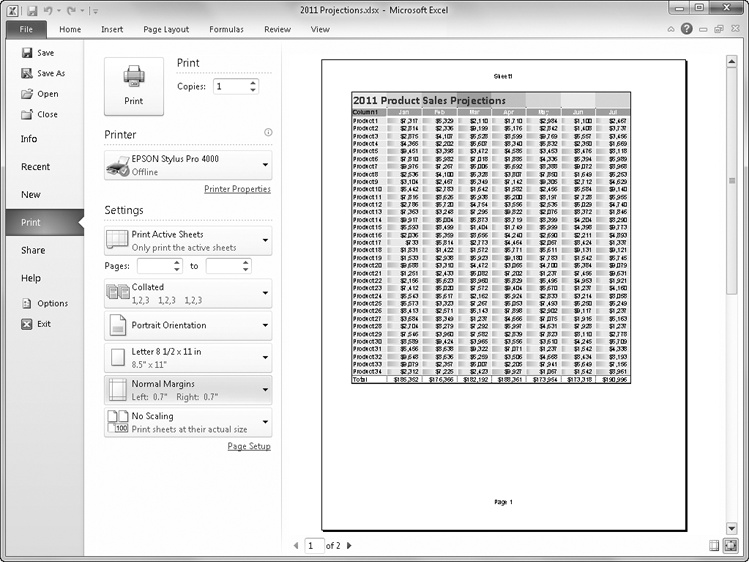Click the Save As icon
The width and height of the screenshot is (749, 562).
pos(27,73)
